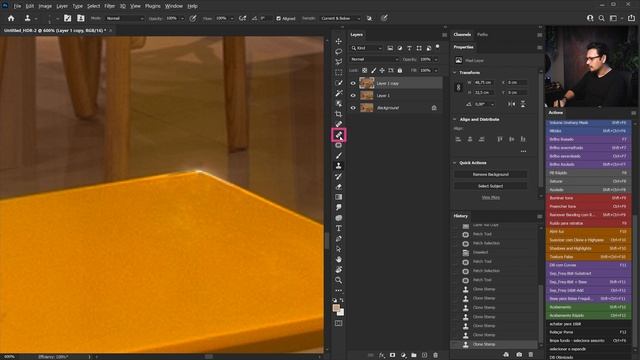The image size is (640, 360).
Task: Select the Move tool
Action: [x=338, y=41]
